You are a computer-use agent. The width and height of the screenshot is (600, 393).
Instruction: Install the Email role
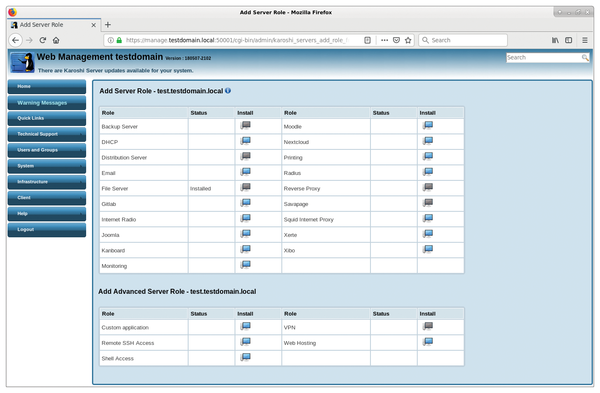click(x=245, y=172)
